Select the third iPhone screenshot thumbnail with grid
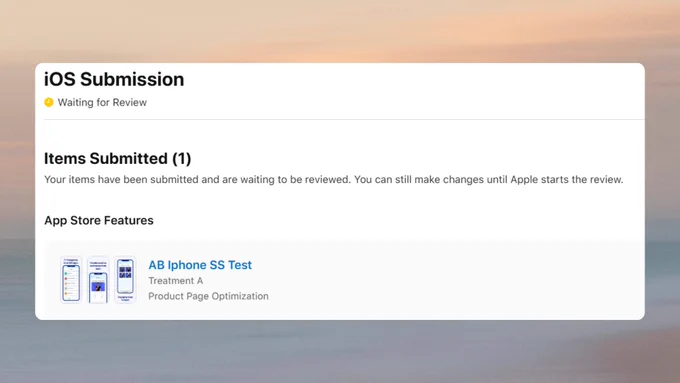Viewport: 680px width, 383px height. tap(125, 280)
